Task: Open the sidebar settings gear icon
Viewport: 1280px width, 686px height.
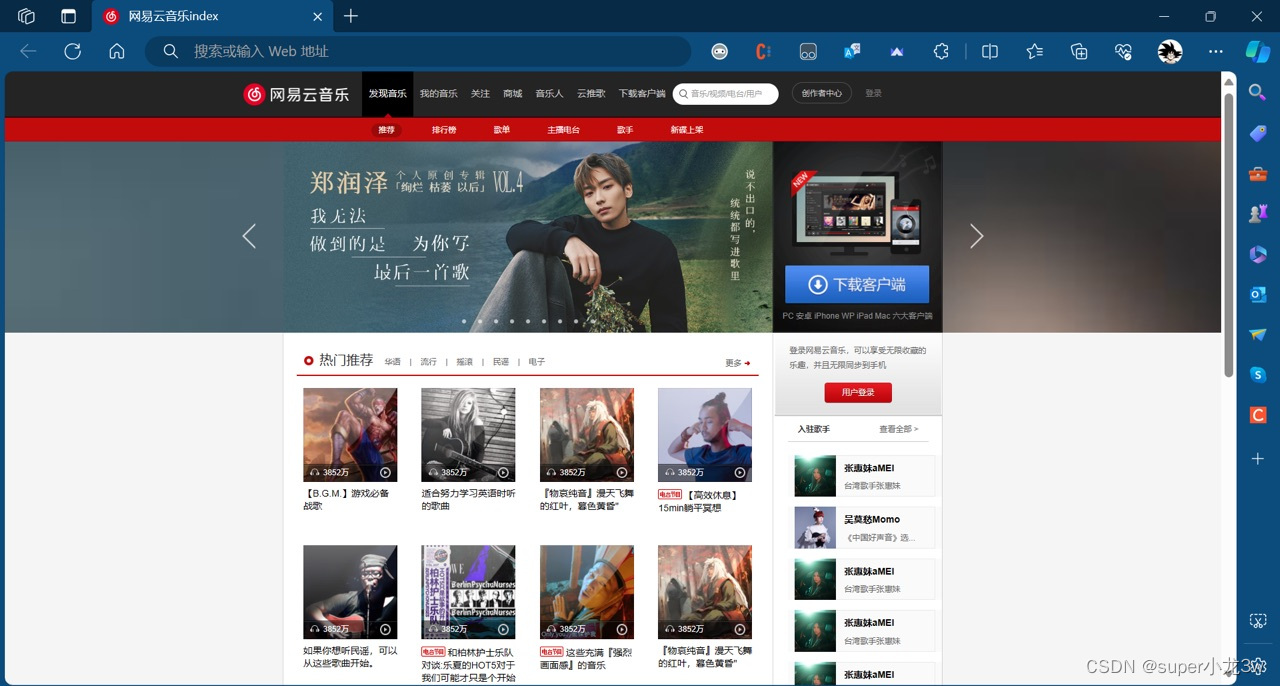Action: [x=1258, y=665]
